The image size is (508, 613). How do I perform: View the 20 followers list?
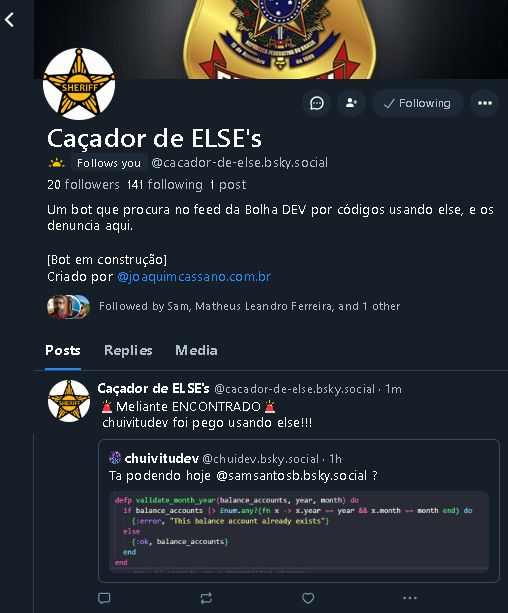click(83, 185)
